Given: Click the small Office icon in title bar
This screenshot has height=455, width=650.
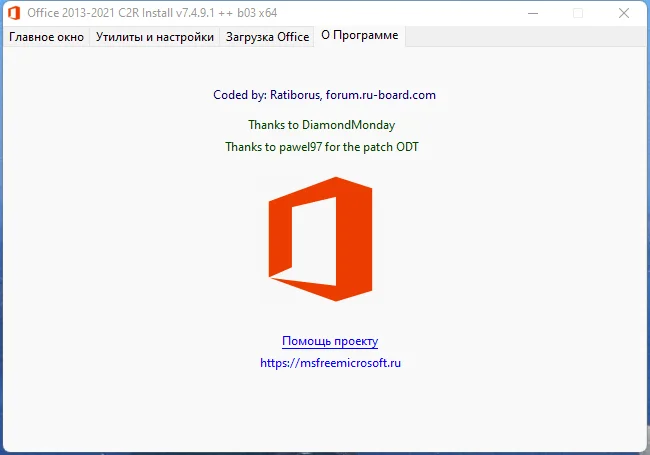Looking at the screenshot, I should 14,13.
